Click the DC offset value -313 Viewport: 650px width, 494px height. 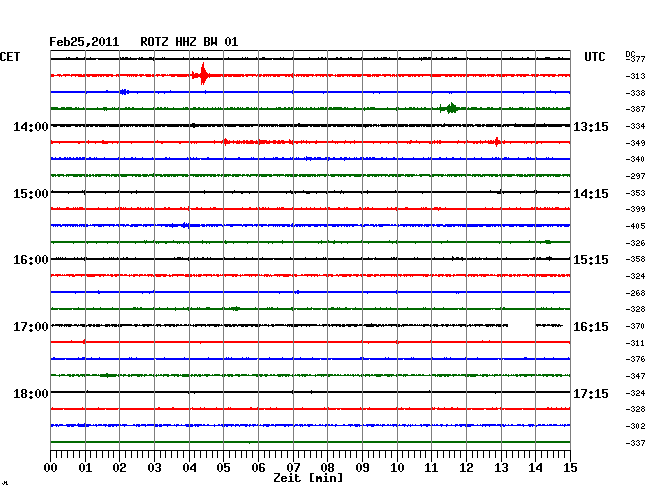tap(635, 76)
